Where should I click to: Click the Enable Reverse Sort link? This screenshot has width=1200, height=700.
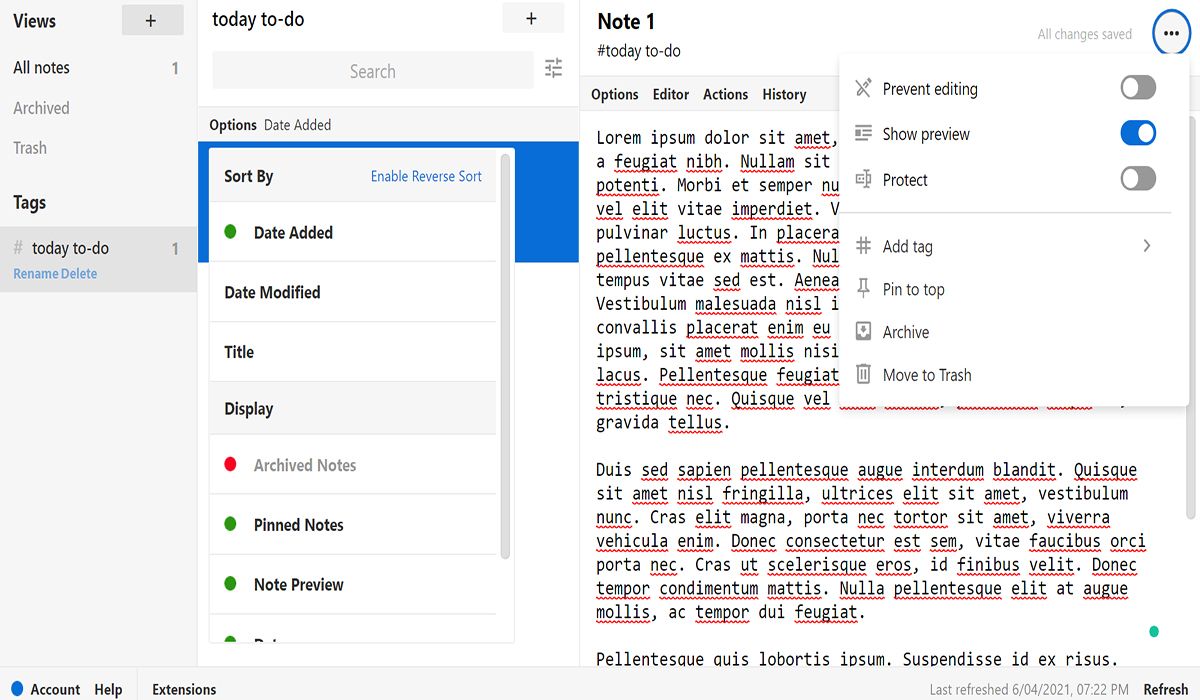click(426, 176)
